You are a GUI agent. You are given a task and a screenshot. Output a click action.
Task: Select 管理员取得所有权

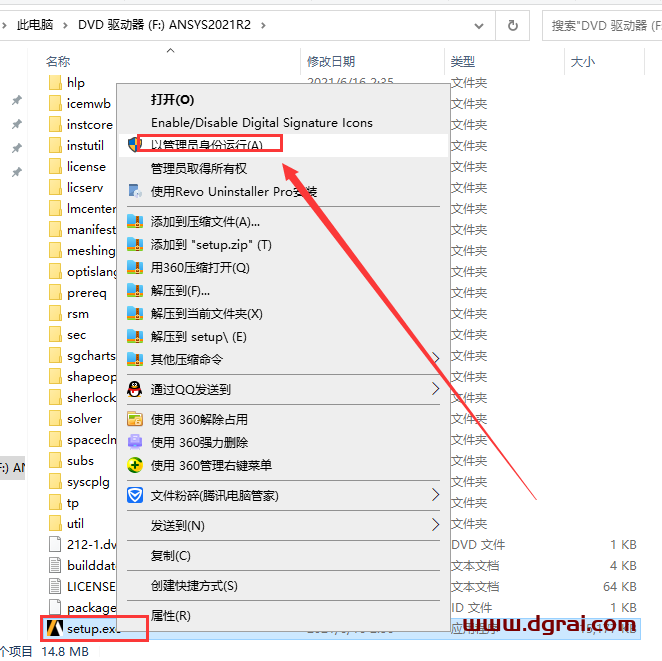point(199,168)
